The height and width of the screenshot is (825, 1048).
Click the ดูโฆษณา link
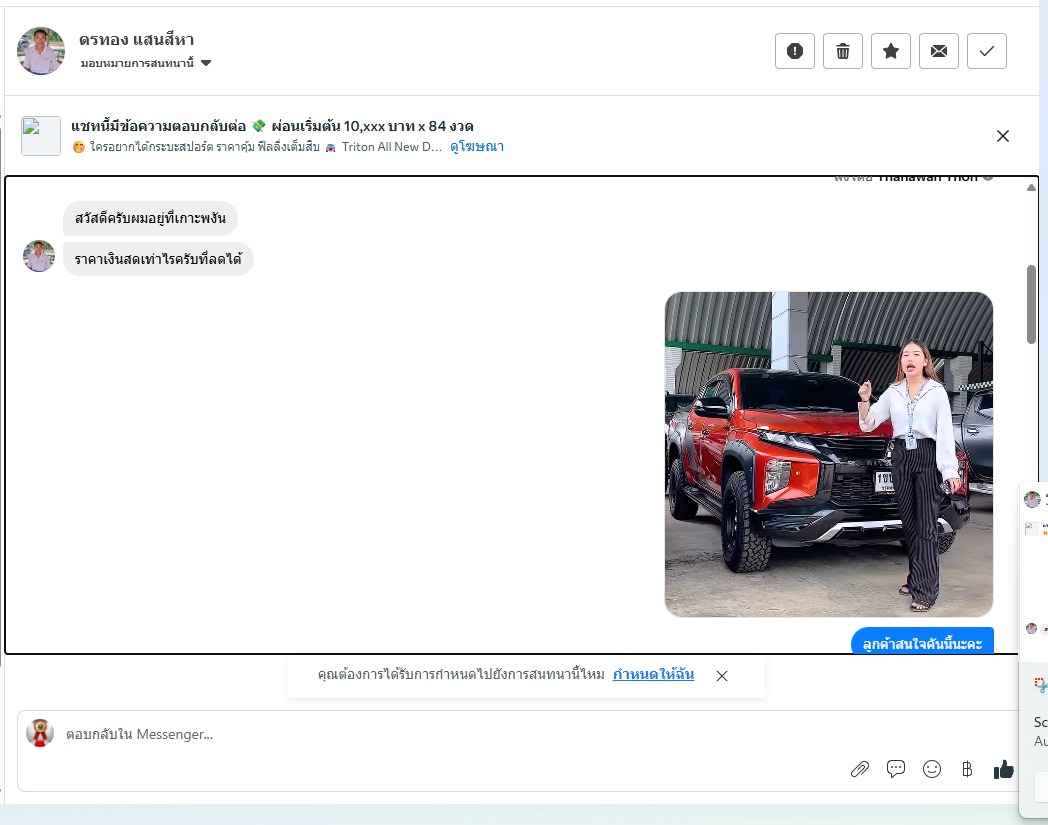coord(477,146)
